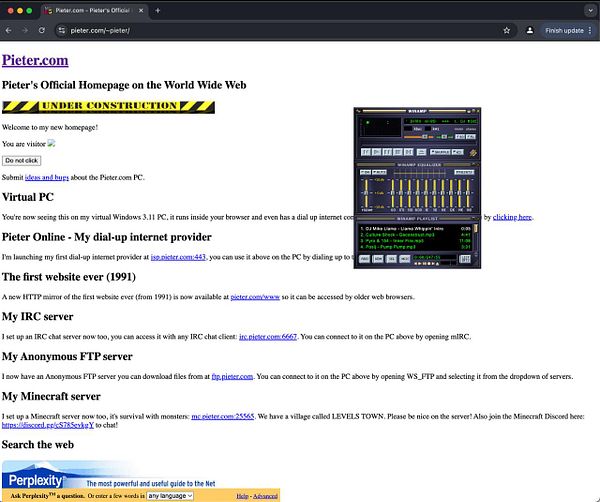Open mc.pieter.com:25565 link

tap(223, 416)
